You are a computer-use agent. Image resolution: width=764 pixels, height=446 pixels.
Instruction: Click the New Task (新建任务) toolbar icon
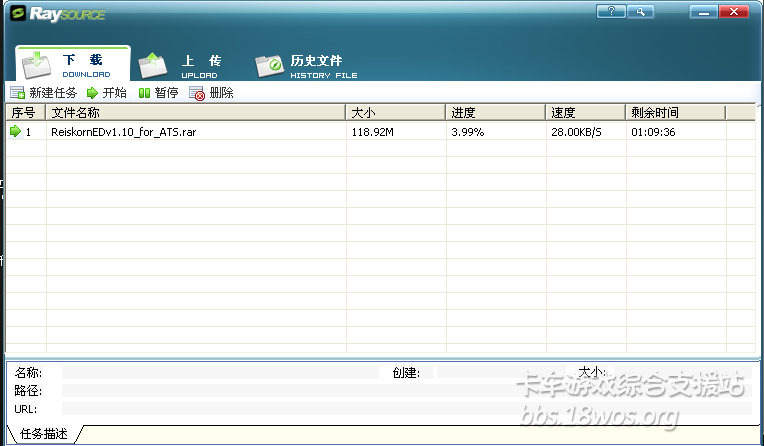tap(17, 93)
